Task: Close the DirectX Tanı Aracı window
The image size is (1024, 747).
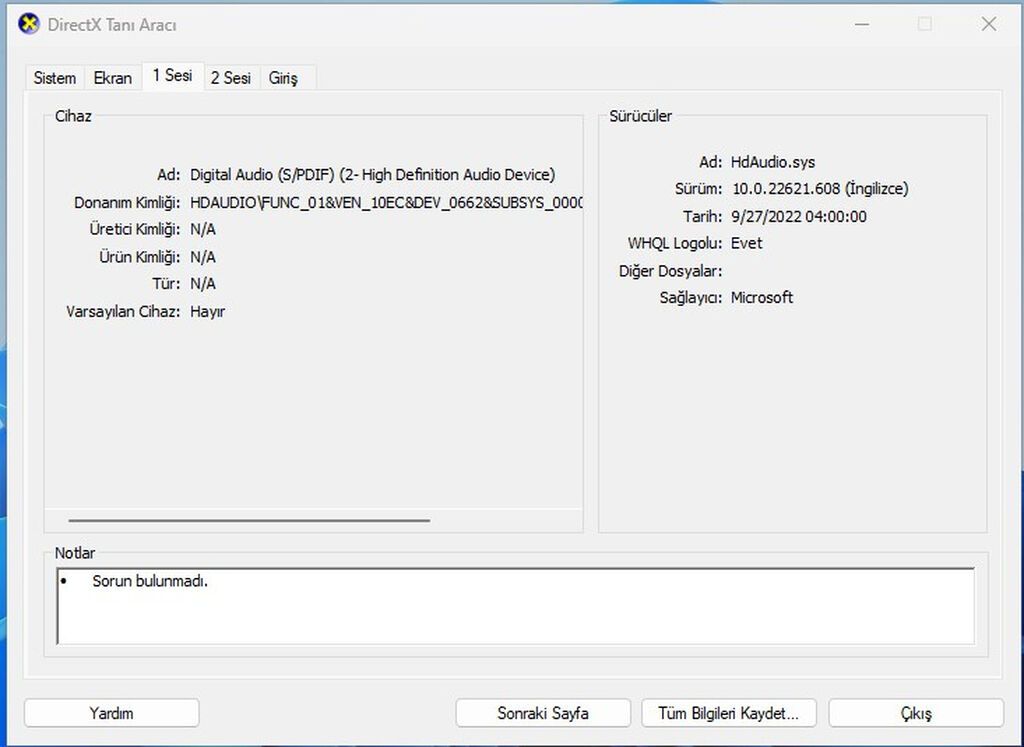Action: [989, 24]
